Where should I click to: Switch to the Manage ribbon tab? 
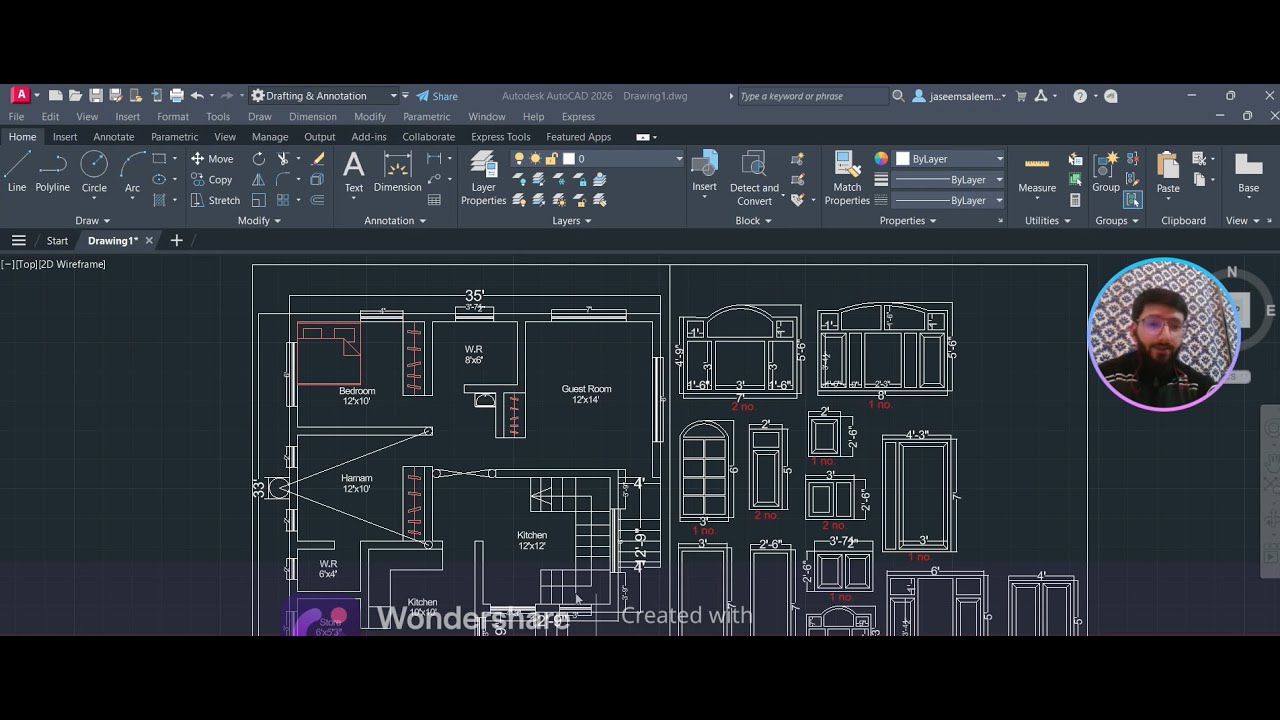[270, 137]
